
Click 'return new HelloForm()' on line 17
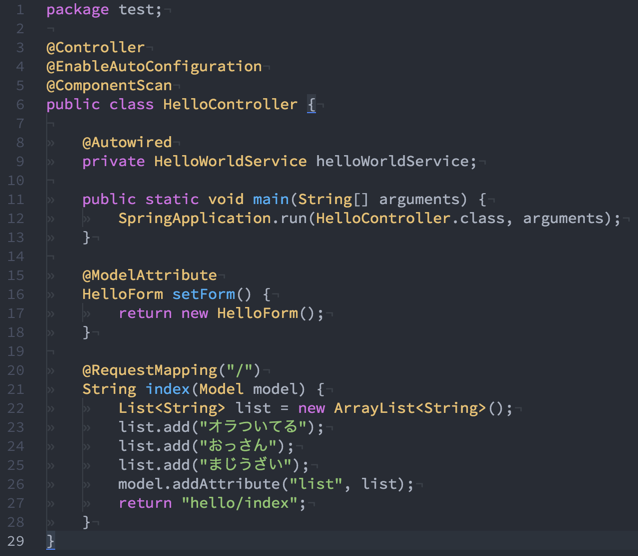pyautogui.click(x=216, y=313)
